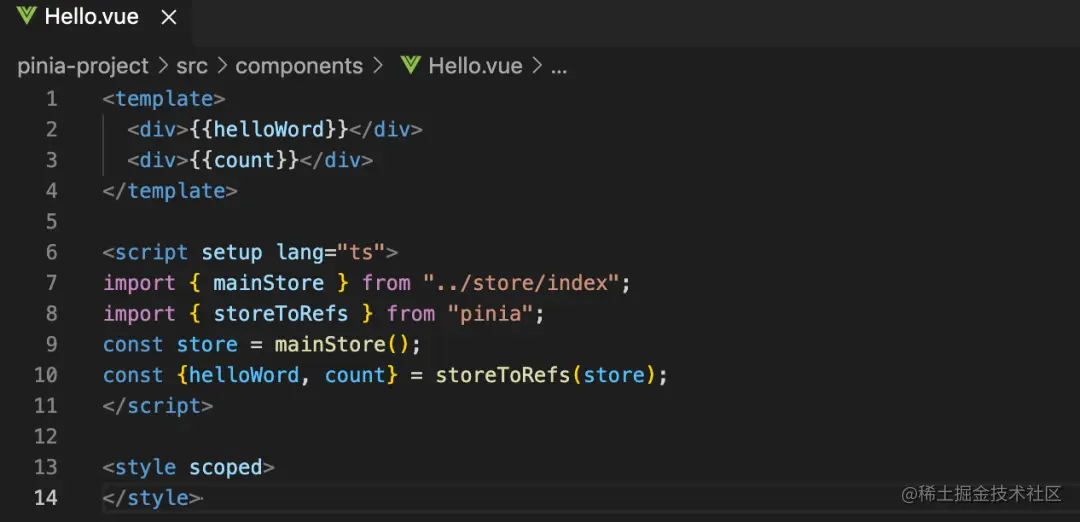The height and width of the screenshot is (522, 1080).
Task: Click the Vue icon in breadcrumb
Action: 411,65
